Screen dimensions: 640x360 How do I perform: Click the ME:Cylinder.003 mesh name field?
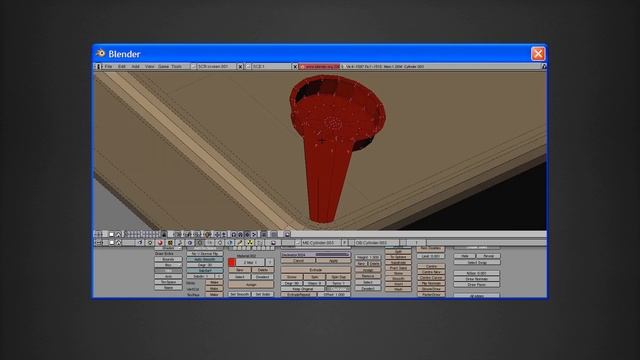[x=321, y=242]
